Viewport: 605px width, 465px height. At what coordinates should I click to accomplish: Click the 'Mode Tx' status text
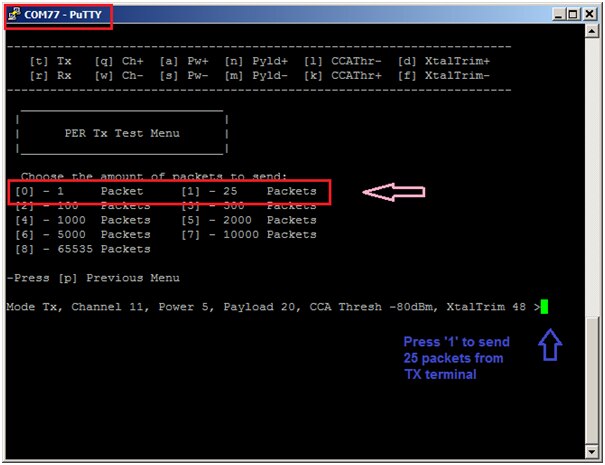34,307
